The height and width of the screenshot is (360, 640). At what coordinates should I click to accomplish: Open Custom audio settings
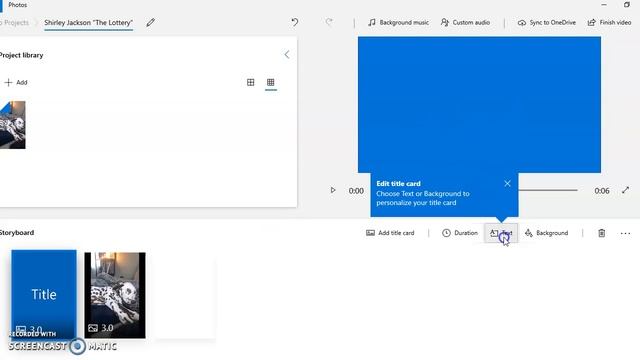[465, 22]
